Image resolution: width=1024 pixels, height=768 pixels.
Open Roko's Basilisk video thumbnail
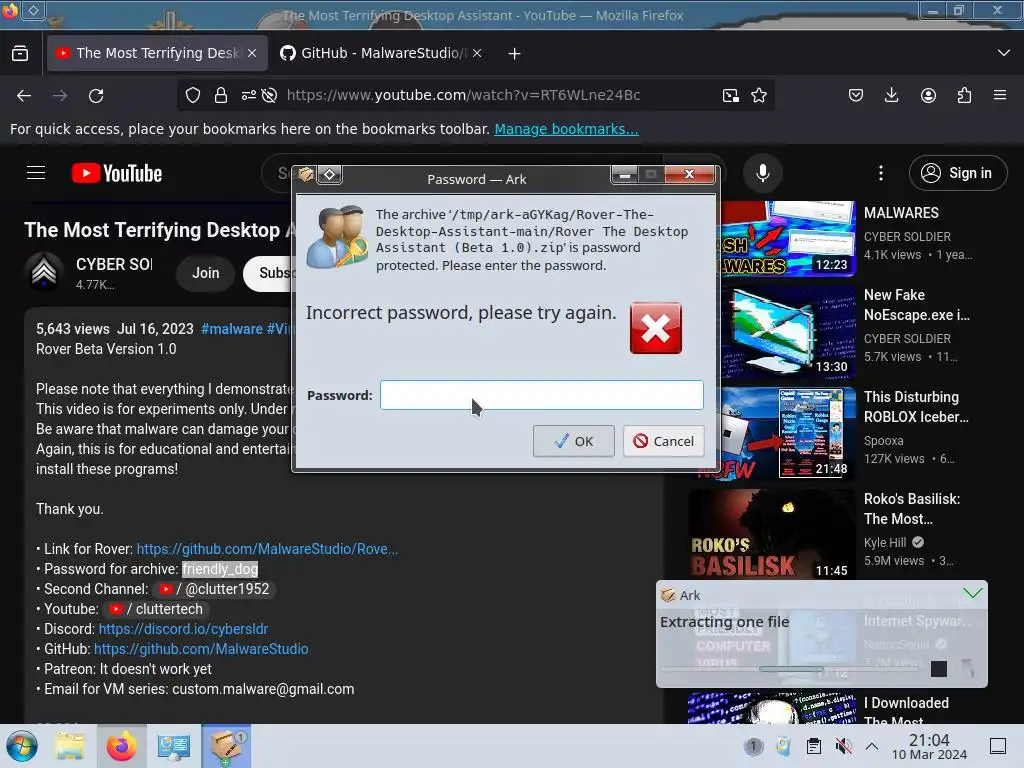(x=772, y=536)
